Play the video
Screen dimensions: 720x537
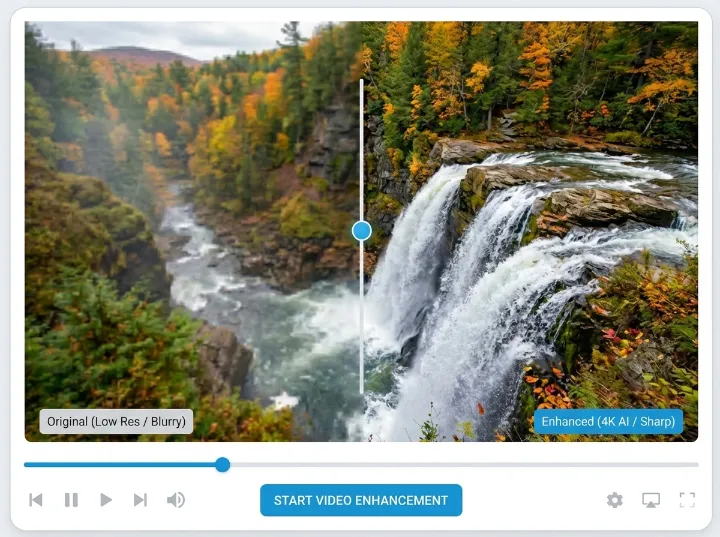(x=106, y=500)
